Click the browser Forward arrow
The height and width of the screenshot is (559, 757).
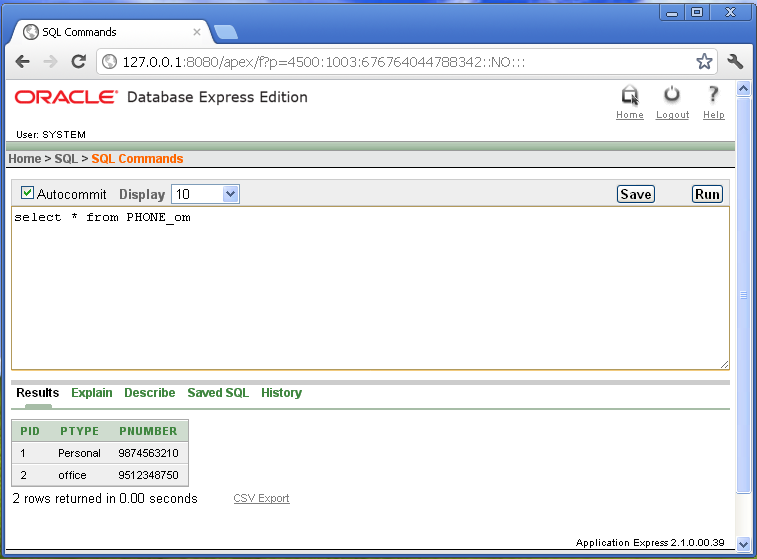(50, 62)
